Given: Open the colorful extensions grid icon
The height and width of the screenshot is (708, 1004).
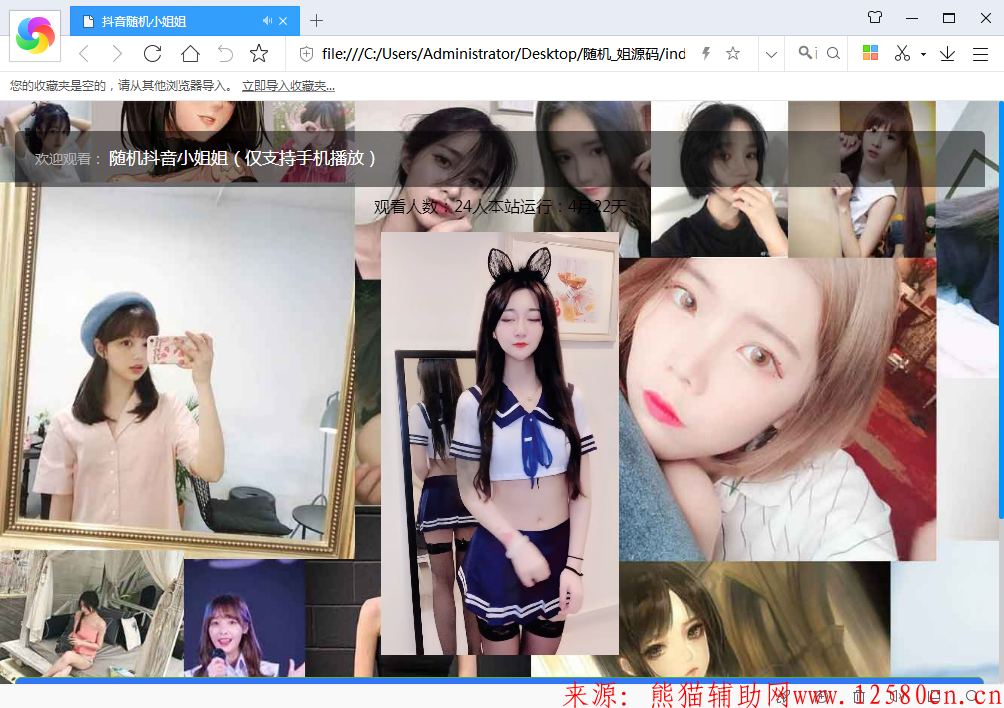Looking at the screenshot, I should tap(870, 54).
